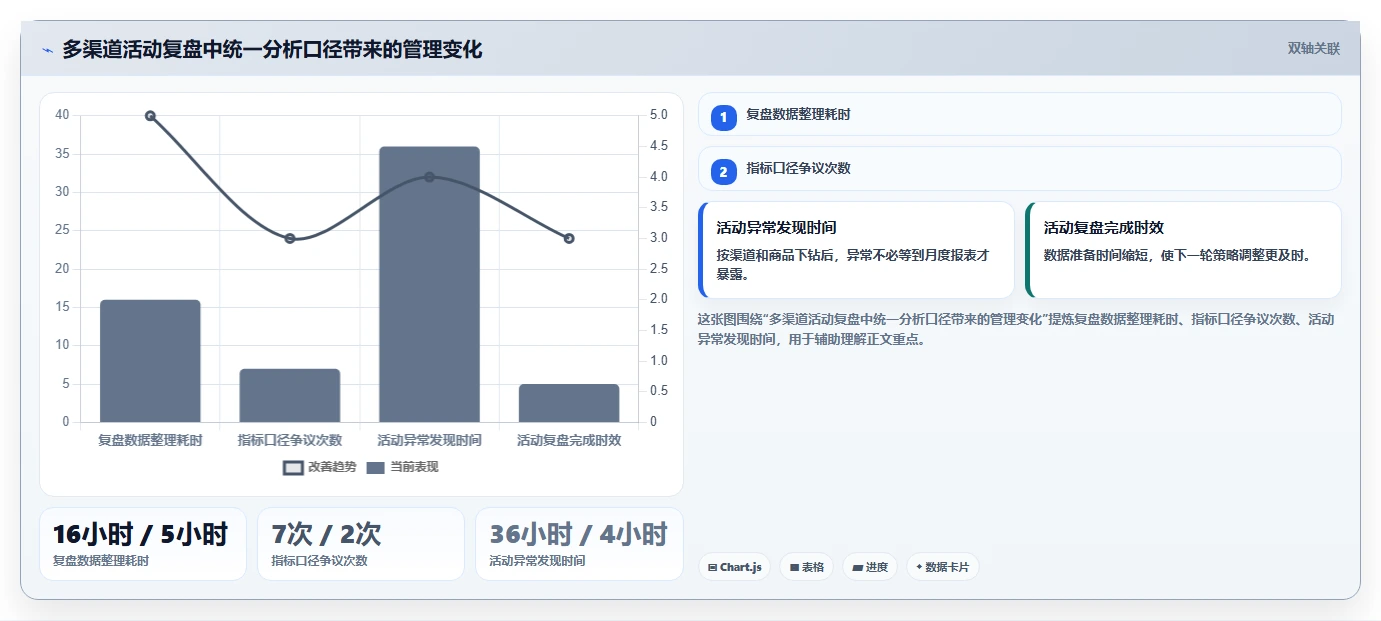Click the summary paragraph starting 这张图围绕
The image size is (1381, 621).
(1016, 329)
